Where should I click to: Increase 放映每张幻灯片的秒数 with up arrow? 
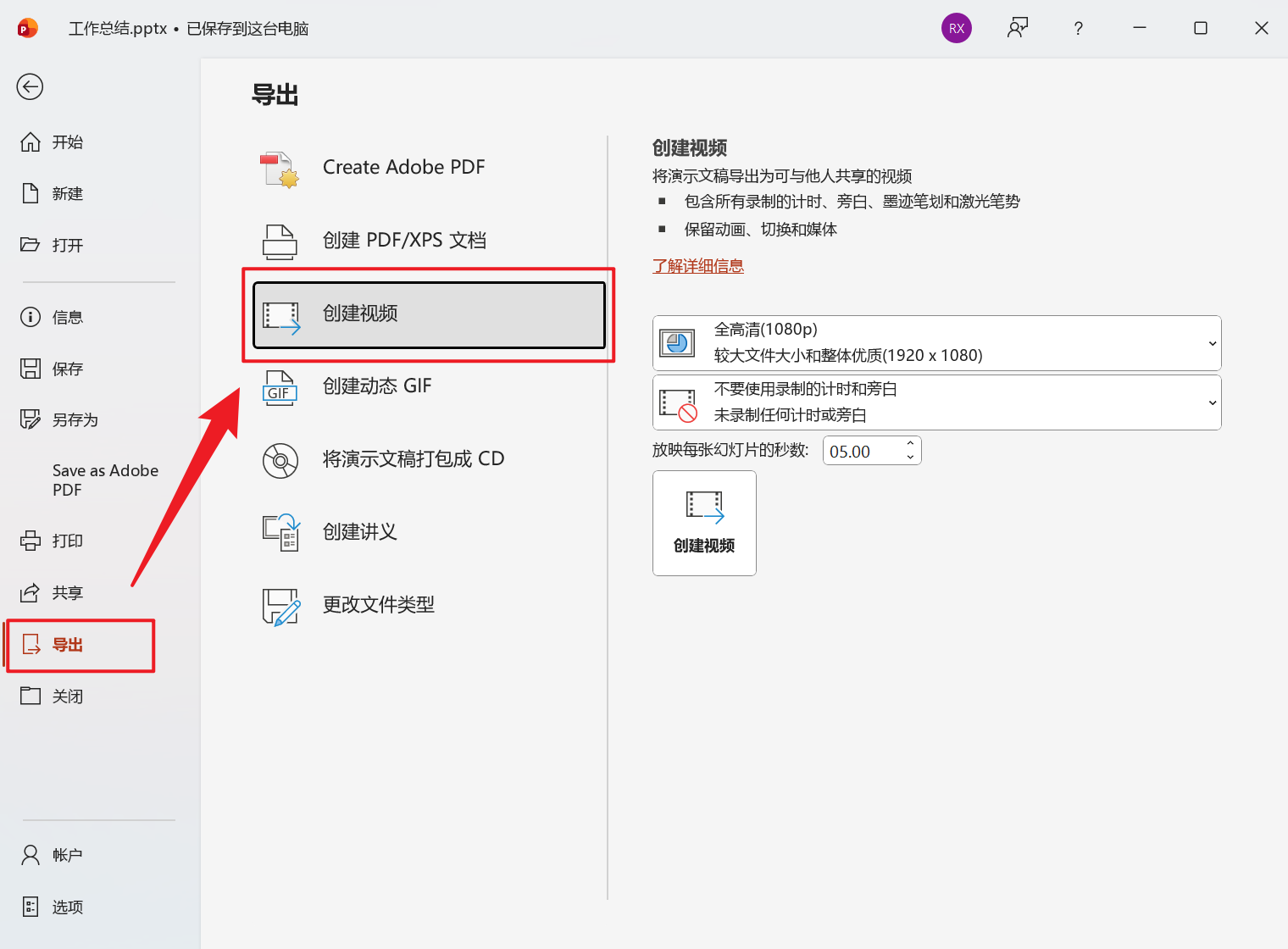pos(910,444)
